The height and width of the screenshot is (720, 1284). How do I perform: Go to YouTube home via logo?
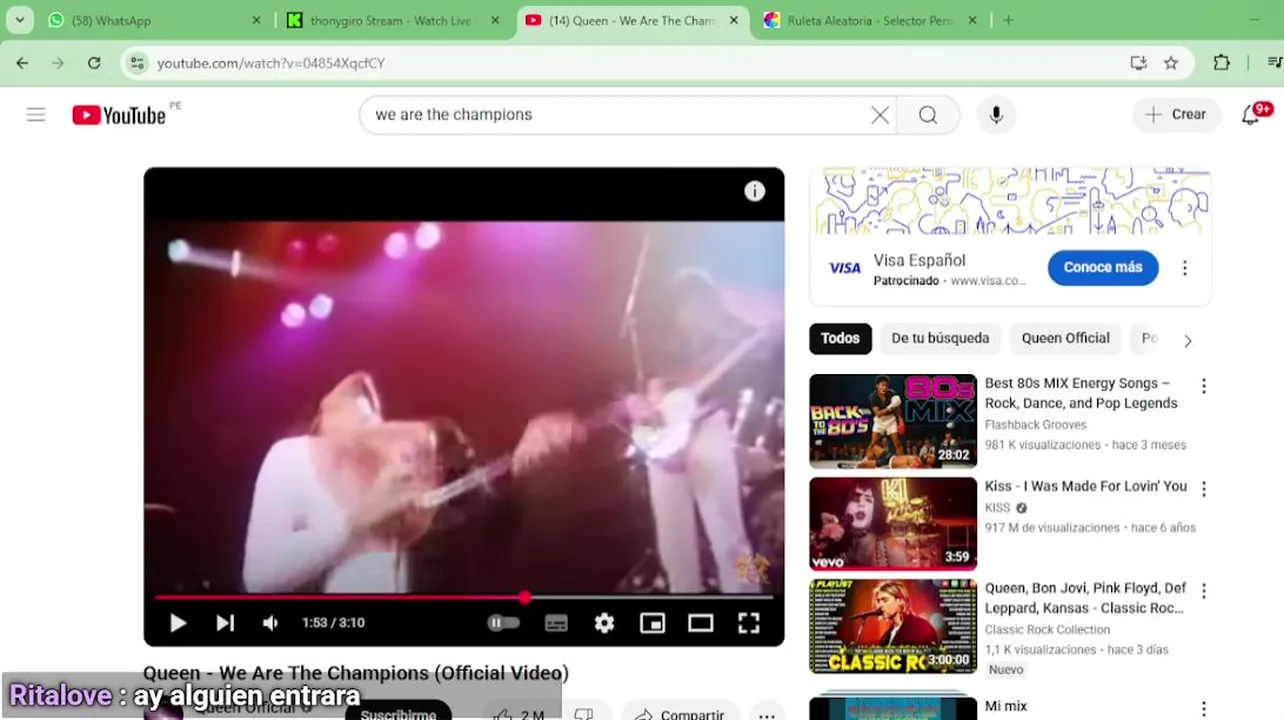pyautogui.click(x=119, y=115)
